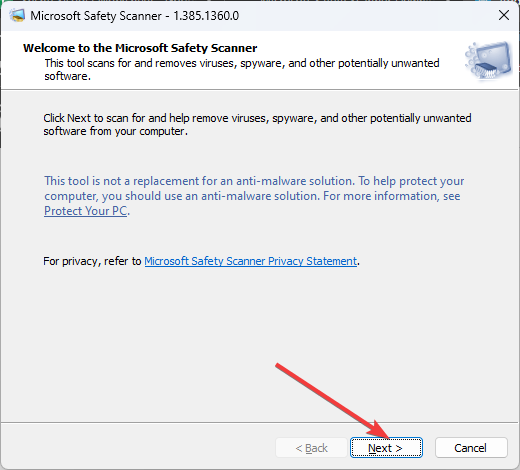Close the Microsoft Safety Scanner window
Image resolution: width=520 pixels, height=470 pixels.
click(504, 15)
